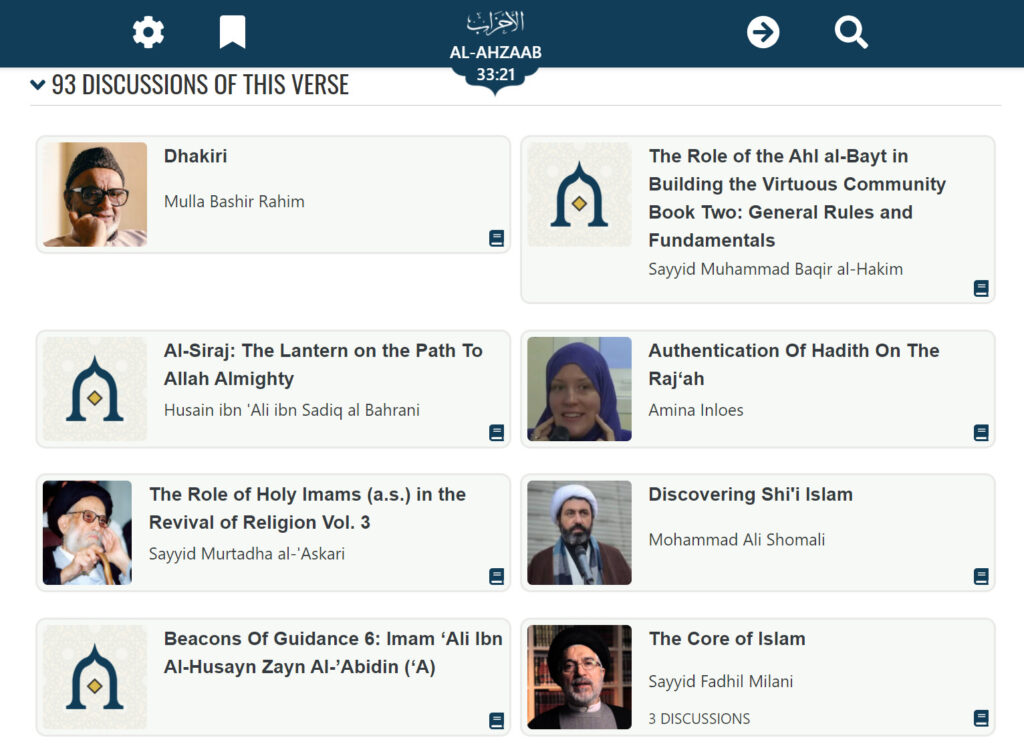Expand 3 Discussions under The Core of Islam
The image size is (1024, 752).
699,718
